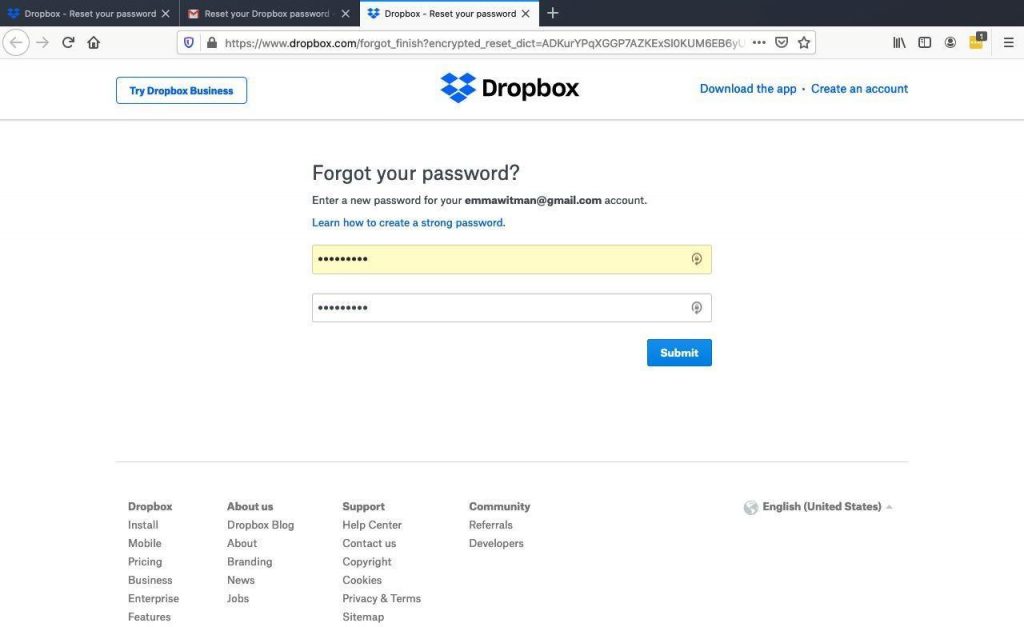Open the Firefox account icon
The image size is (1024, 627).
click(950, 42)
